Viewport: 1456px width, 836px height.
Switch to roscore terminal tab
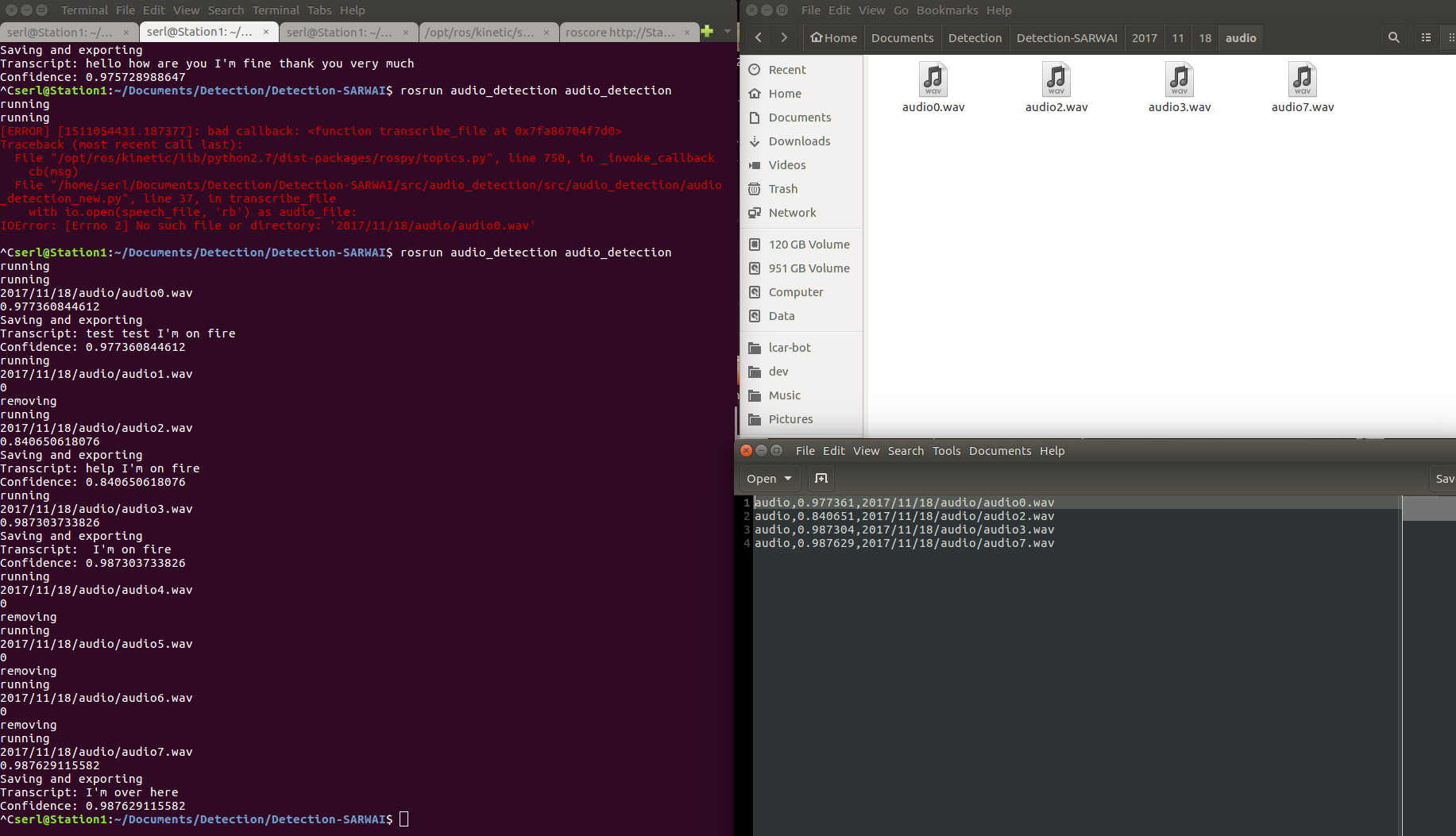point(628,32)
